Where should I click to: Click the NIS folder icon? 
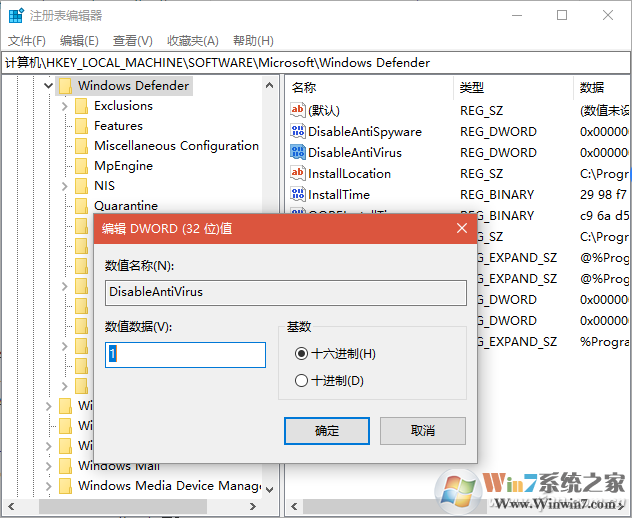tap(81, 186)
